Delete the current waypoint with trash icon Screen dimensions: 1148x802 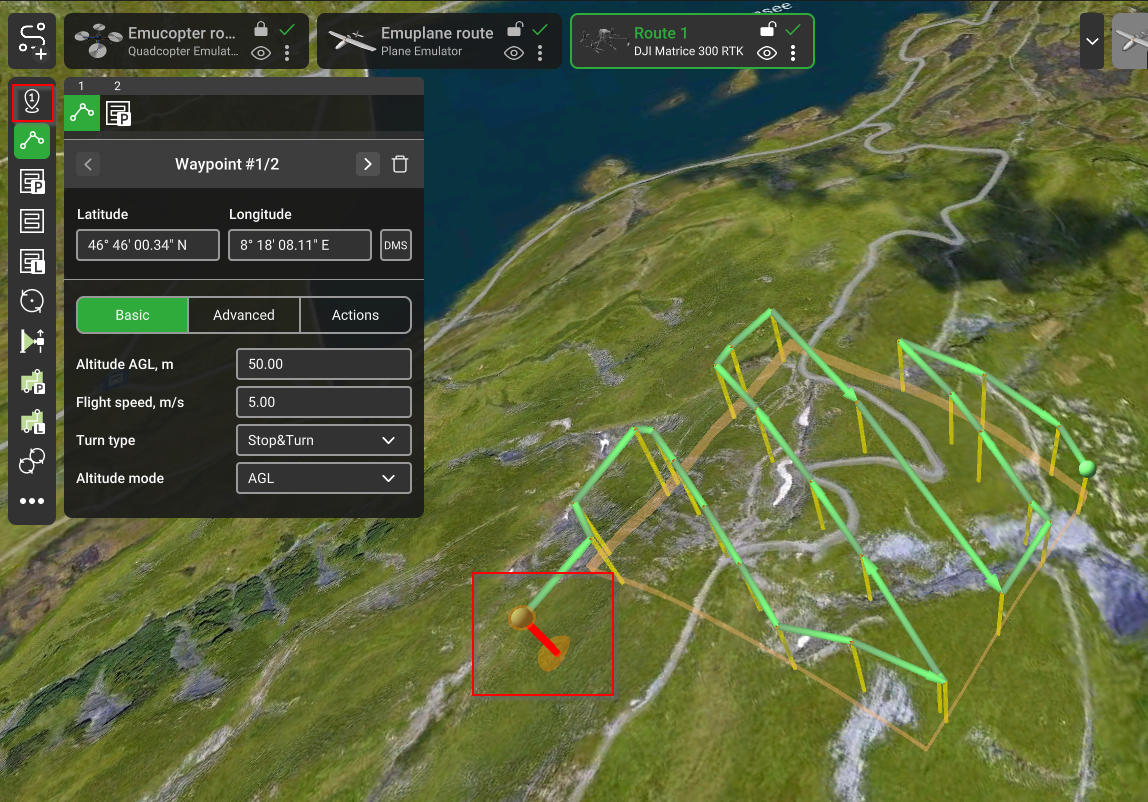click(400, 164)
